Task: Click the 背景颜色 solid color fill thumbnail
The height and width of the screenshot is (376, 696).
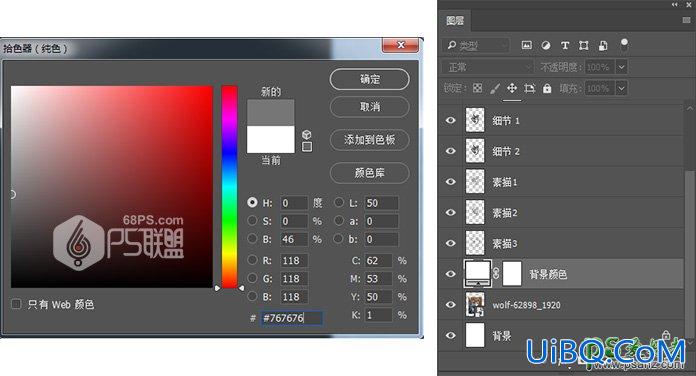Action: [x=478, y=273]
